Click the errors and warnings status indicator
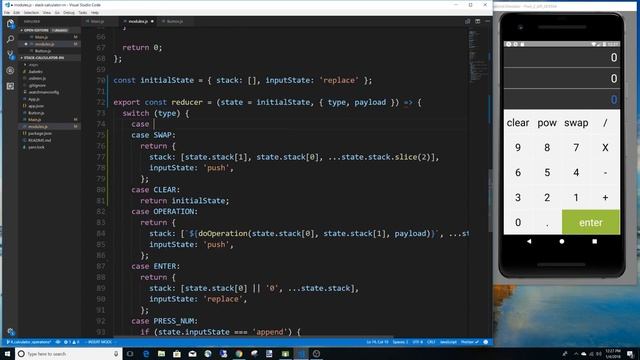The image size is (640, 360). click(71, 342)
